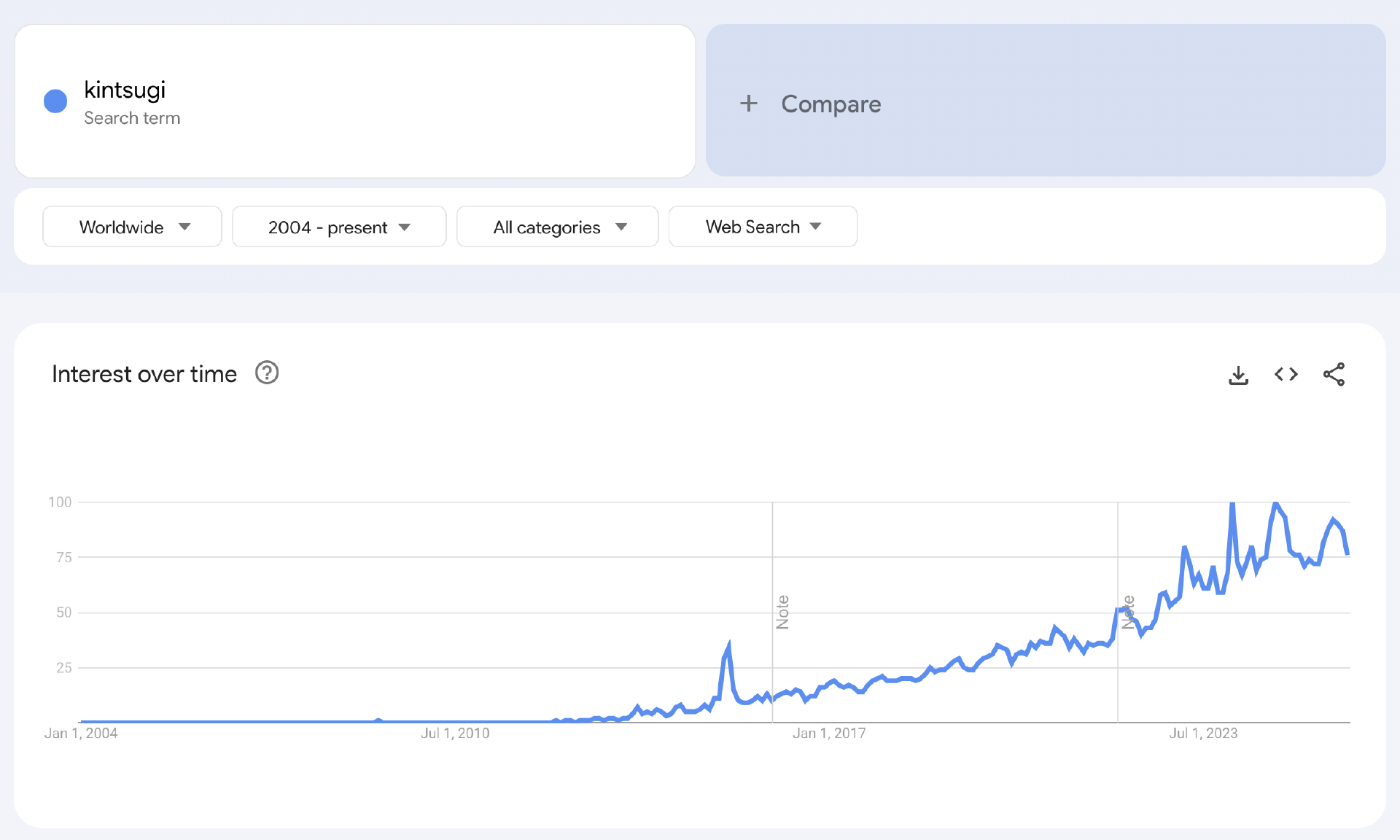The image size is (1400, 840).
Task: Open the All categories dropdown
Action: [x=558, y=227]
